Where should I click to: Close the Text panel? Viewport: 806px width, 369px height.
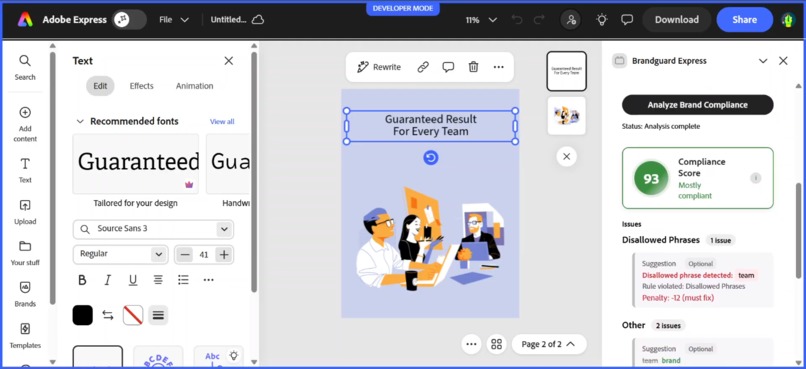229,61
